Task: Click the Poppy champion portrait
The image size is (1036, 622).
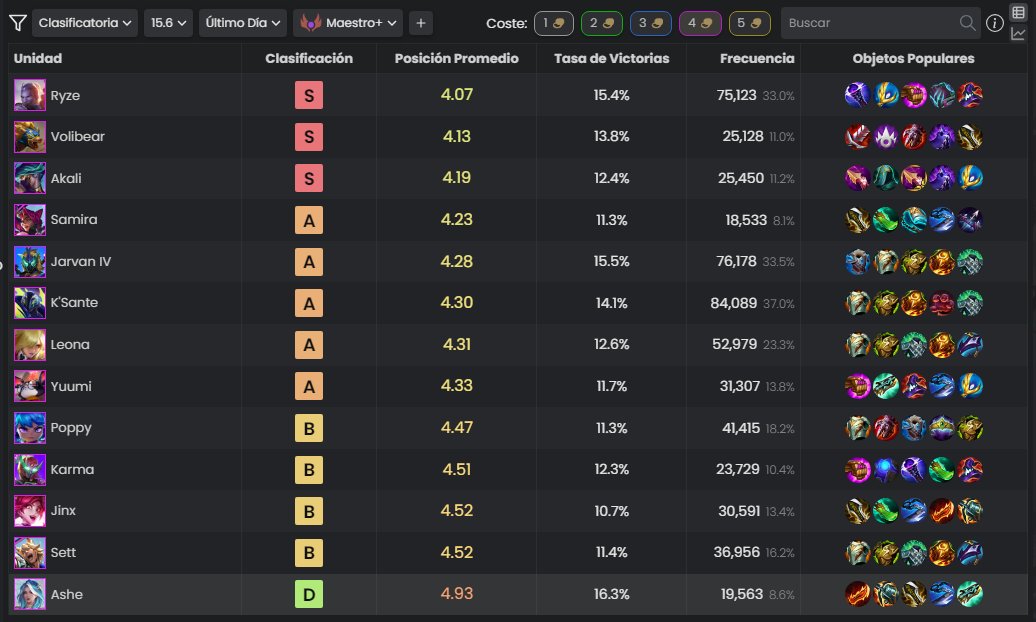Action: [x=30, y=428]
